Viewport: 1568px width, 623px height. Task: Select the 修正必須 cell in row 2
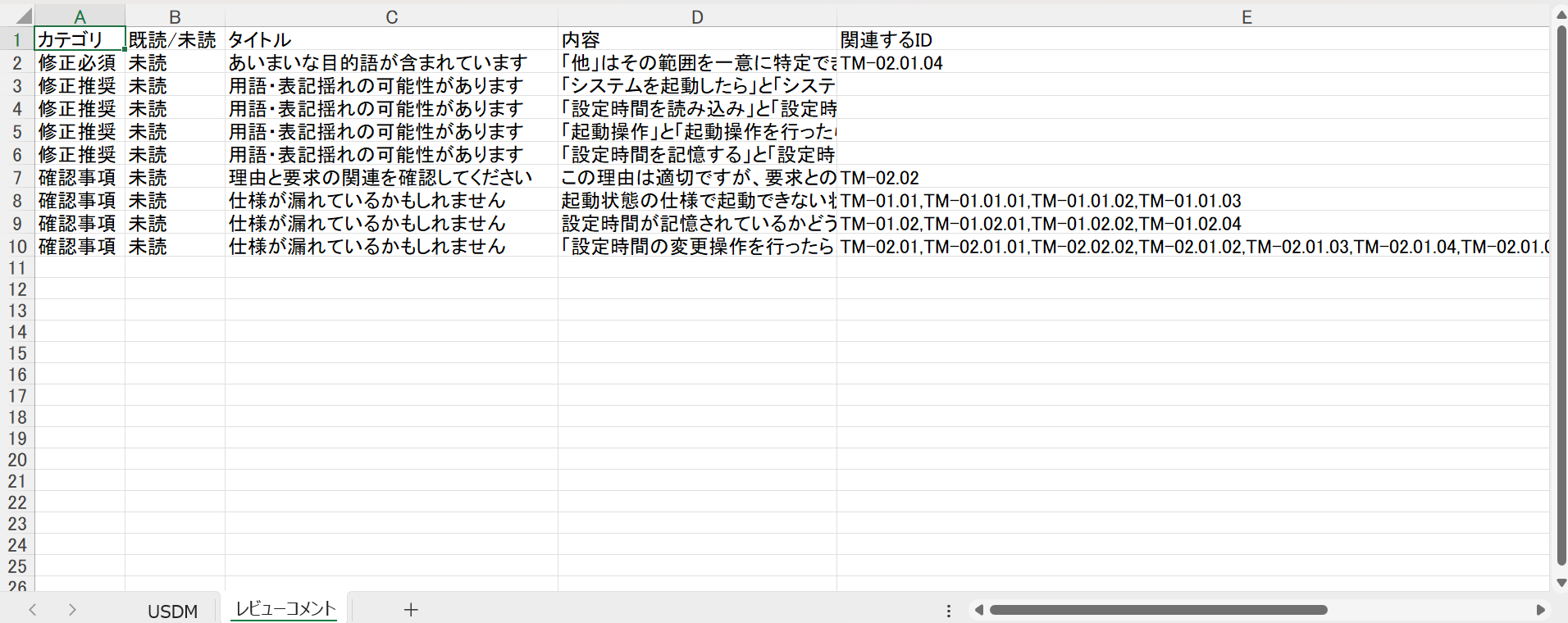click(x=80, y=62)
